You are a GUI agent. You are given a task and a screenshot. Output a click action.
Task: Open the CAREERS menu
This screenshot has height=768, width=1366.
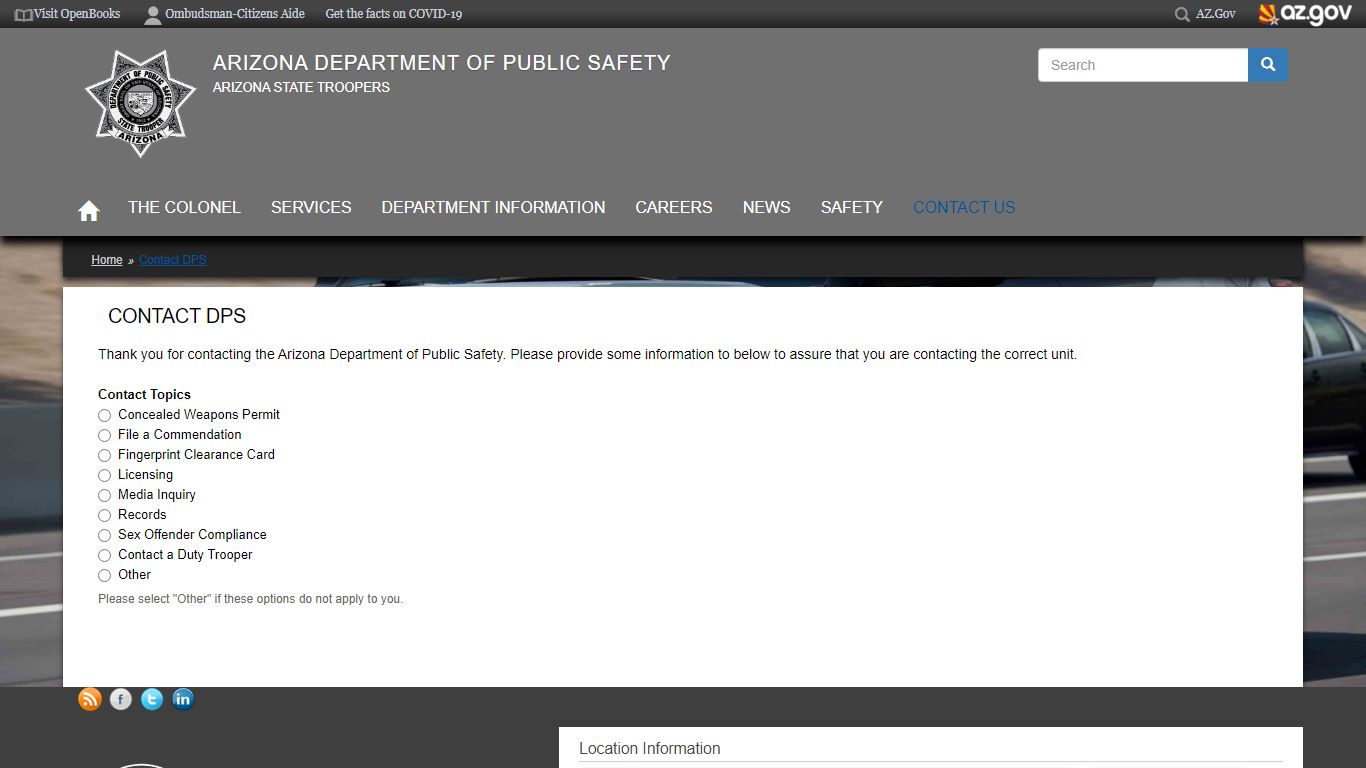click(x=674, y=207)
